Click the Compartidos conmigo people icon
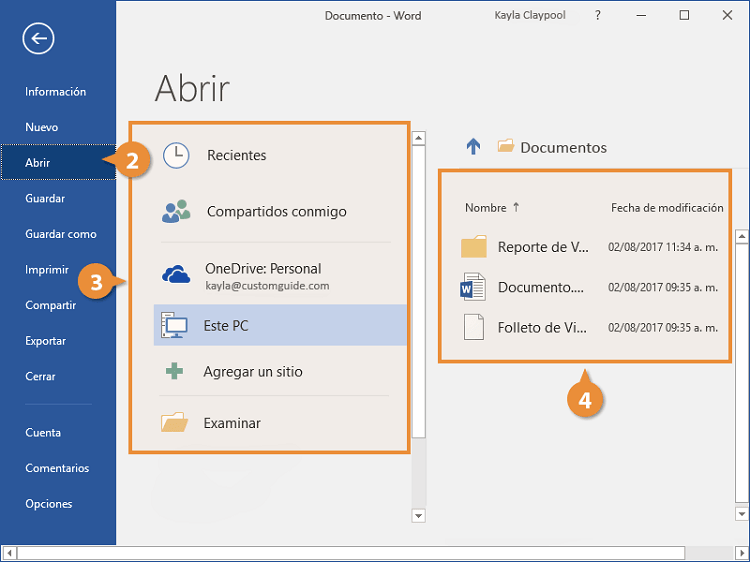This screenshot has height=562, width=750. [x=176, y=211]
